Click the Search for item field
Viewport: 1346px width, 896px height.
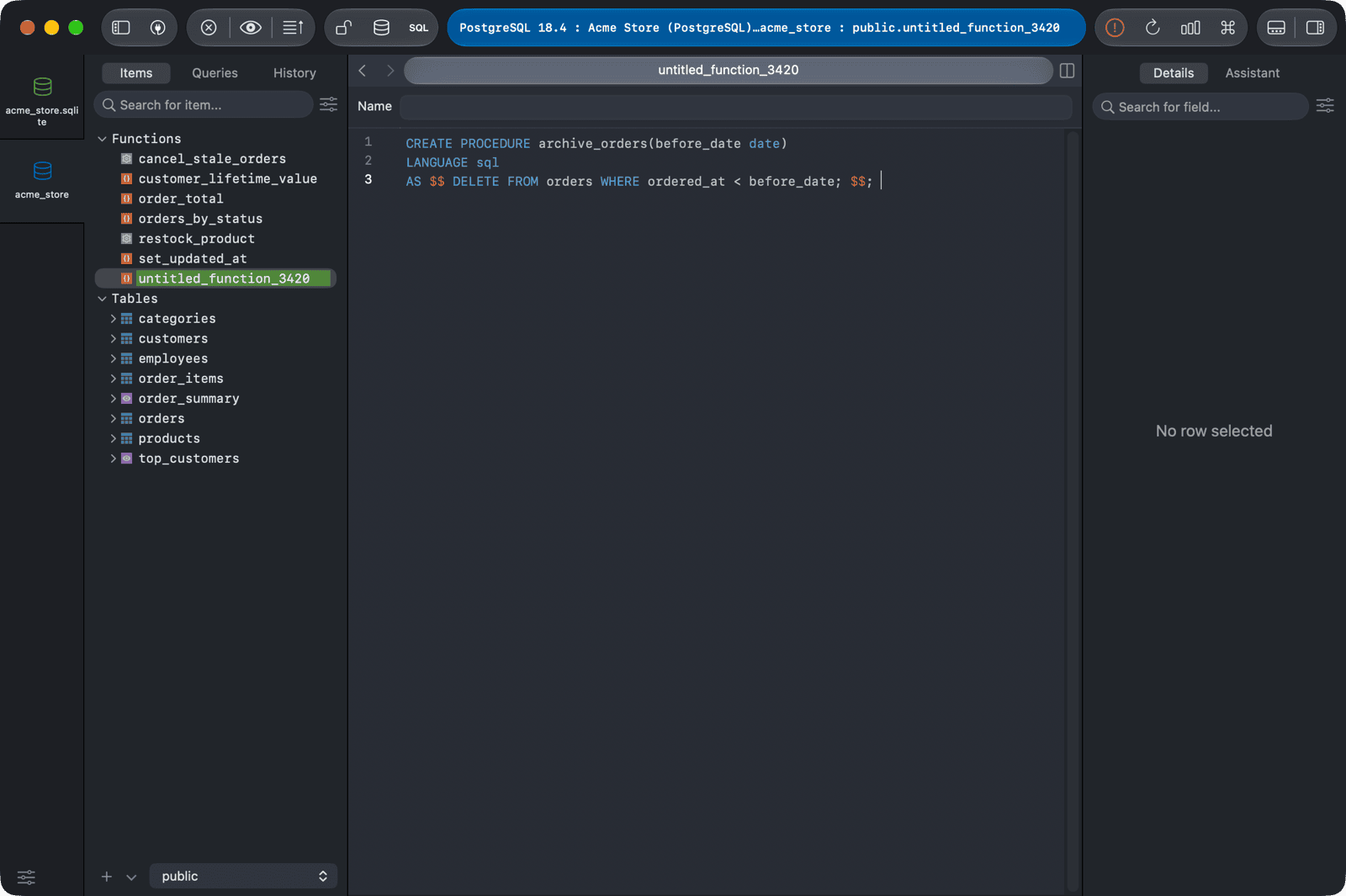point(204,105)
